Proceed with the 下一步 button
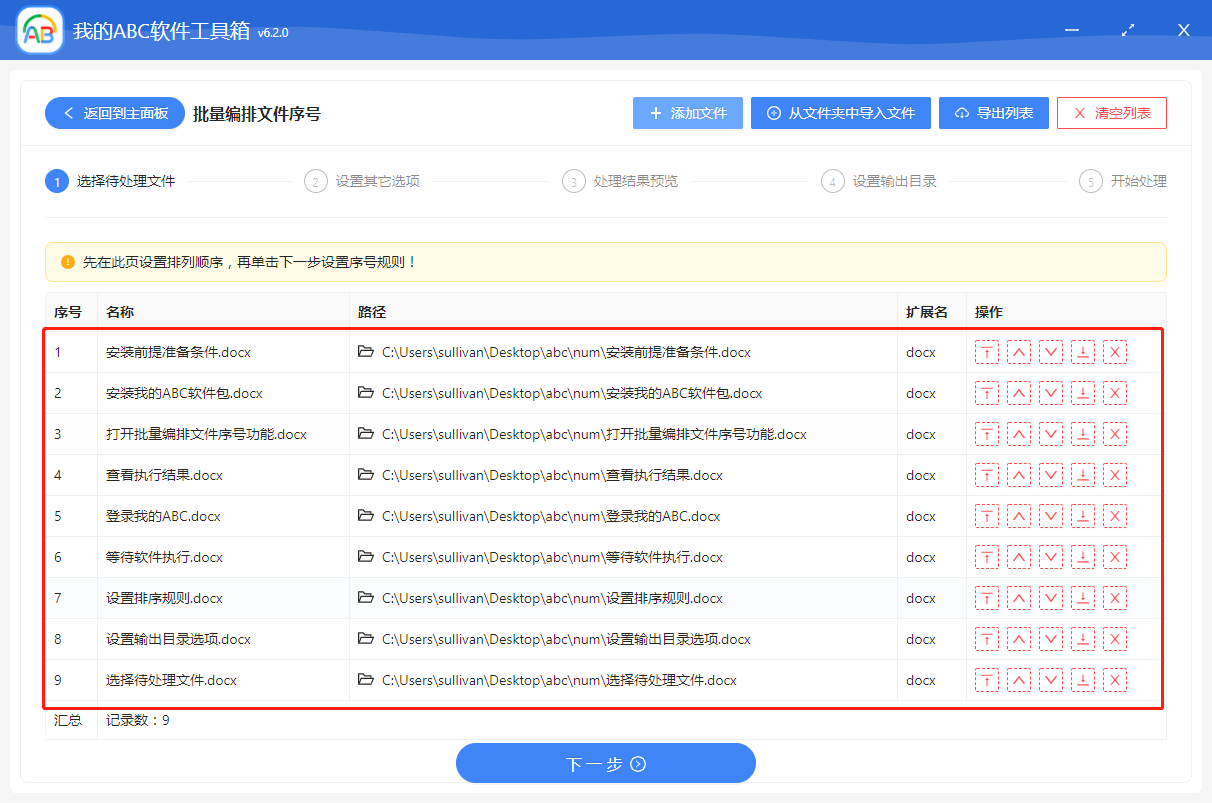Viewport: 1212px width, 803px height. coord(605,764)
